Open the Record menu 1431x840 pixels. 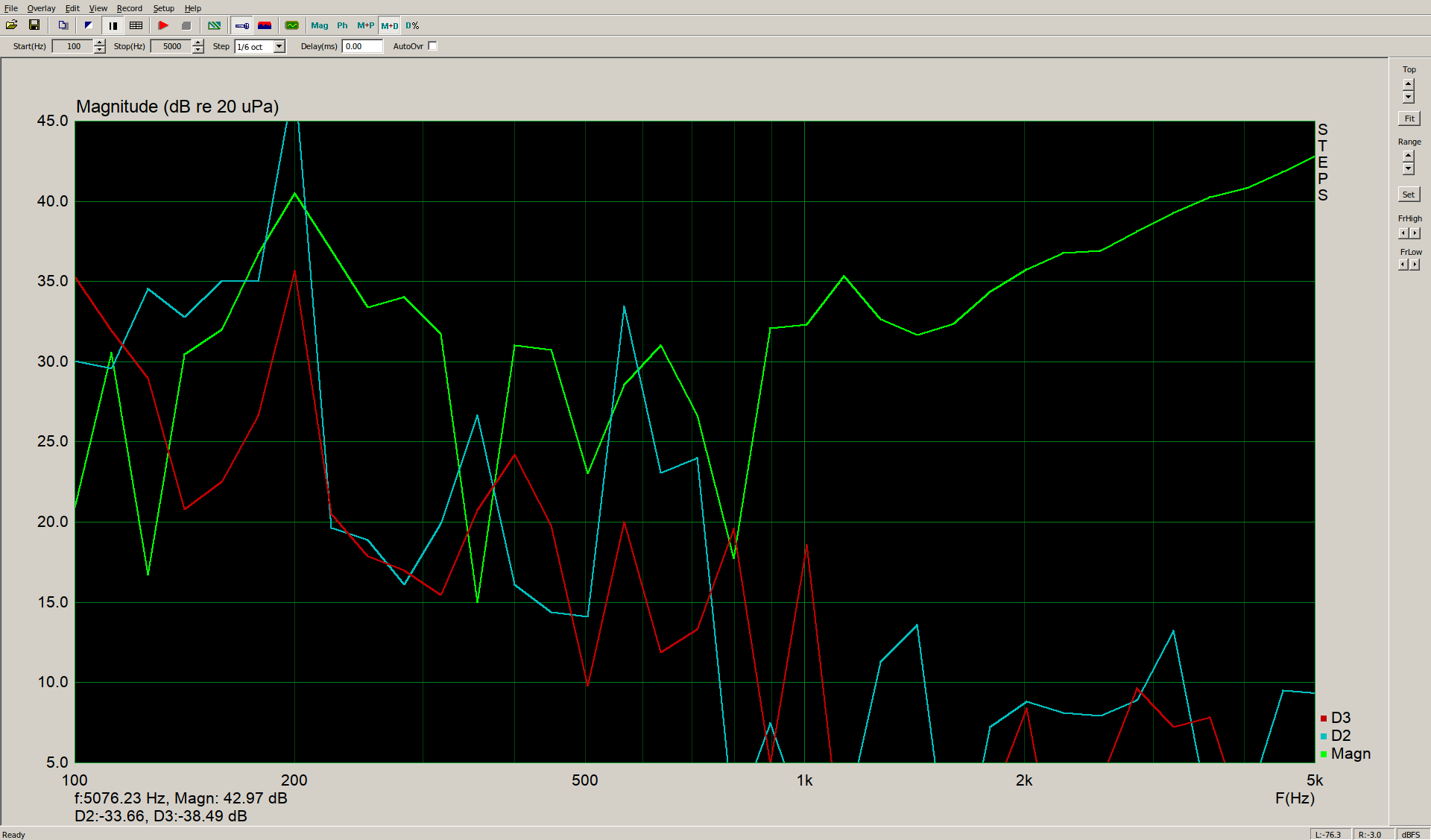tap(130, 8)
